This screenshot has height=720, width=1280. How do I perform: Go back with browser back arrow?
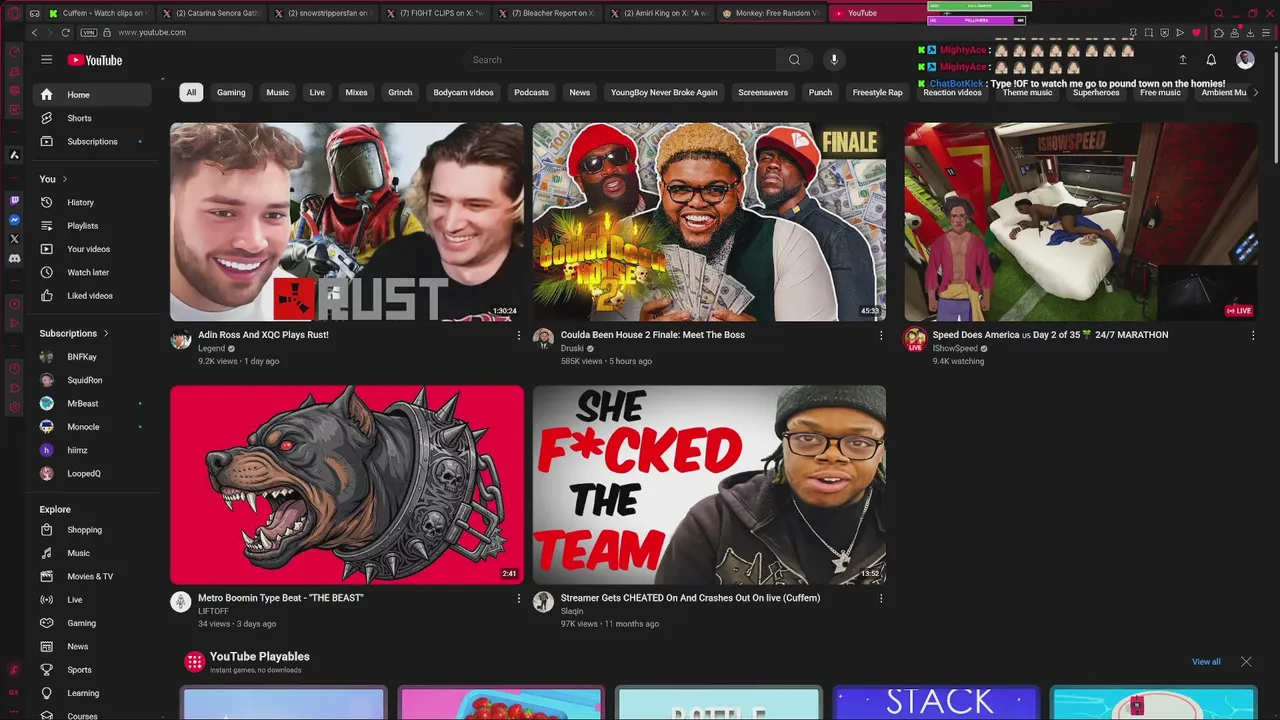[x=34, y=32]
